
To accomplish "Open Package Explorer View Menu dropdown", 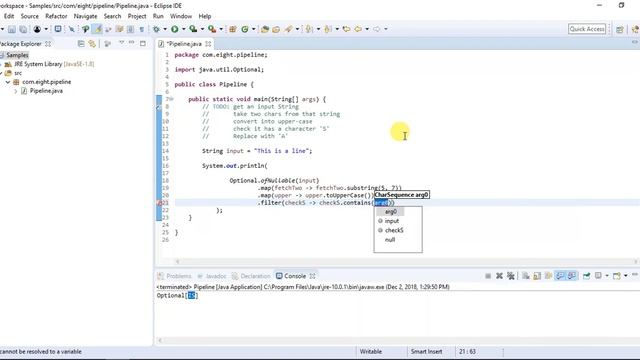I will 121,43.
